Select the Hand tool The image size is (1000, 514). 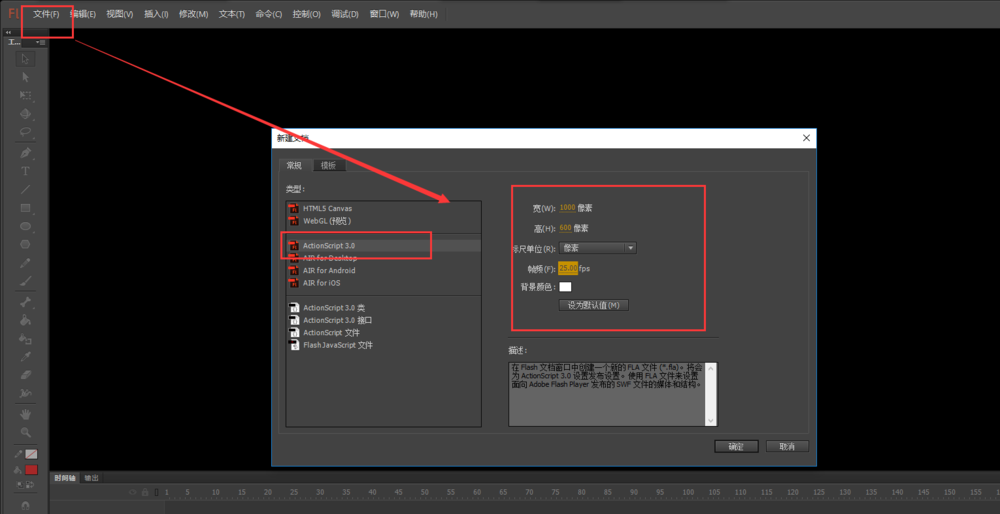[x=26, y=414]
